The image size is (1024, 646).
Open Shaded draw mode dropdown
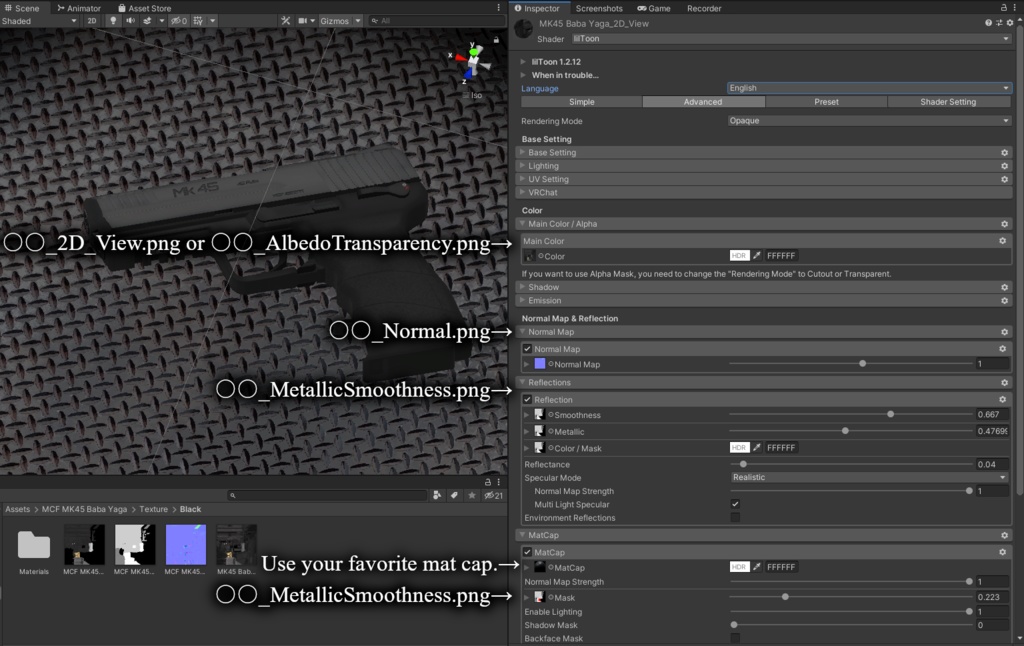39,21
